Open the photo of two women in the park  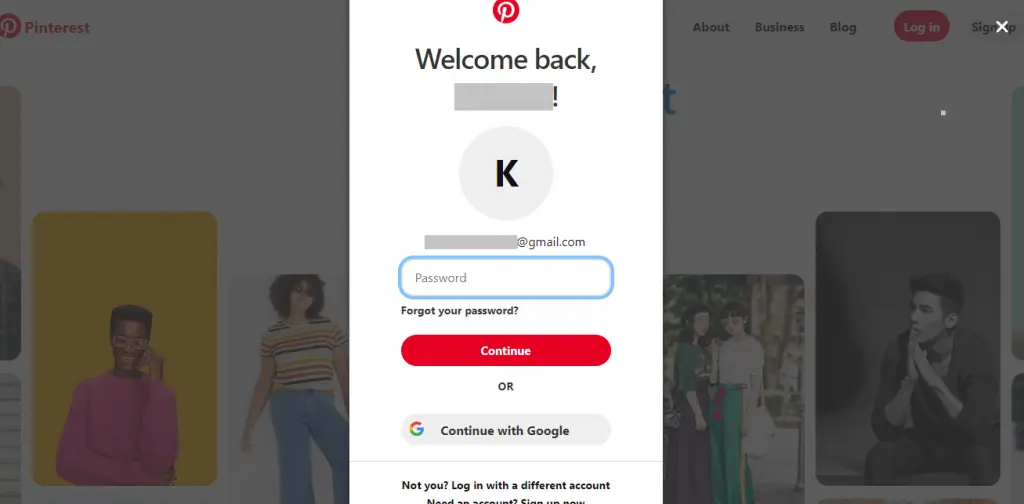(734, 389)
